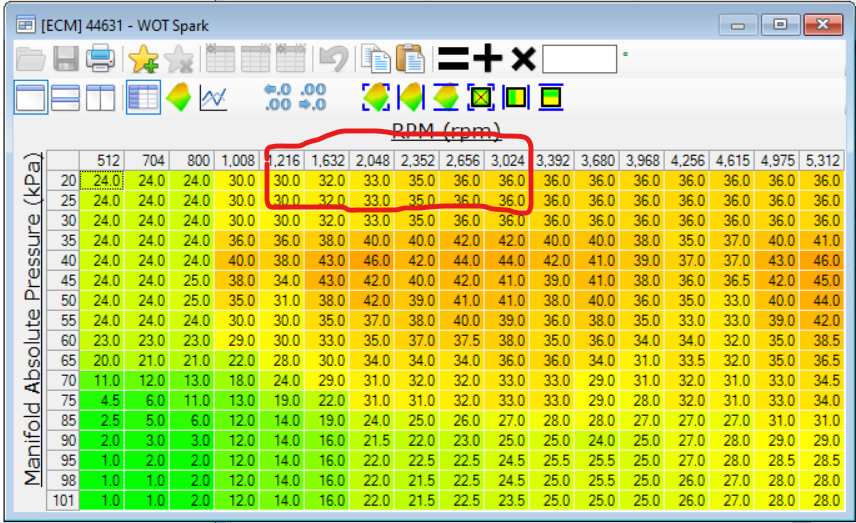Select cell at 20 kPa, 1,632 RPM

(x=328, y=180)
